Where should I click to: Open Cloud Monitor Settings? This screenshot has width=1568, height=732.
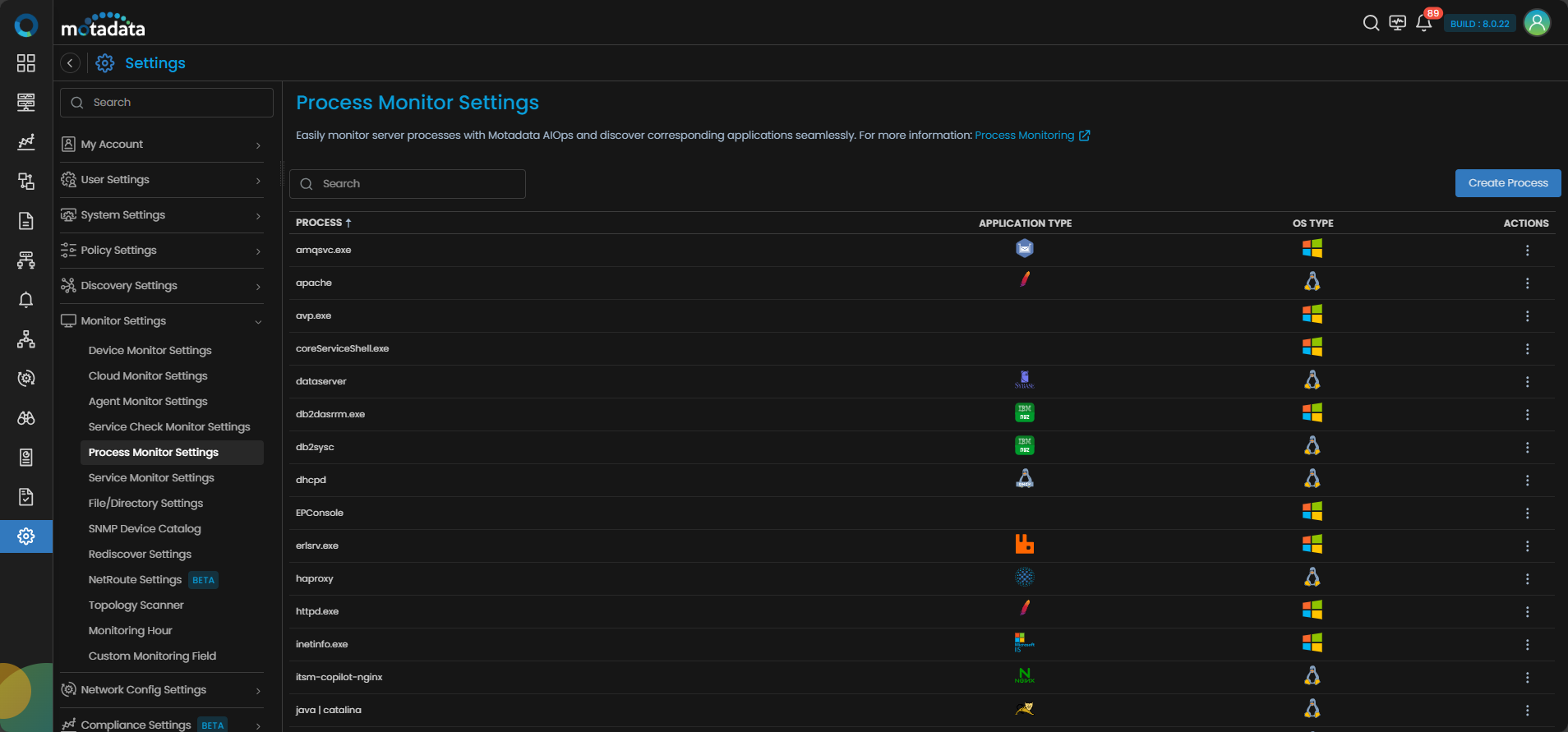coord(148,376)
